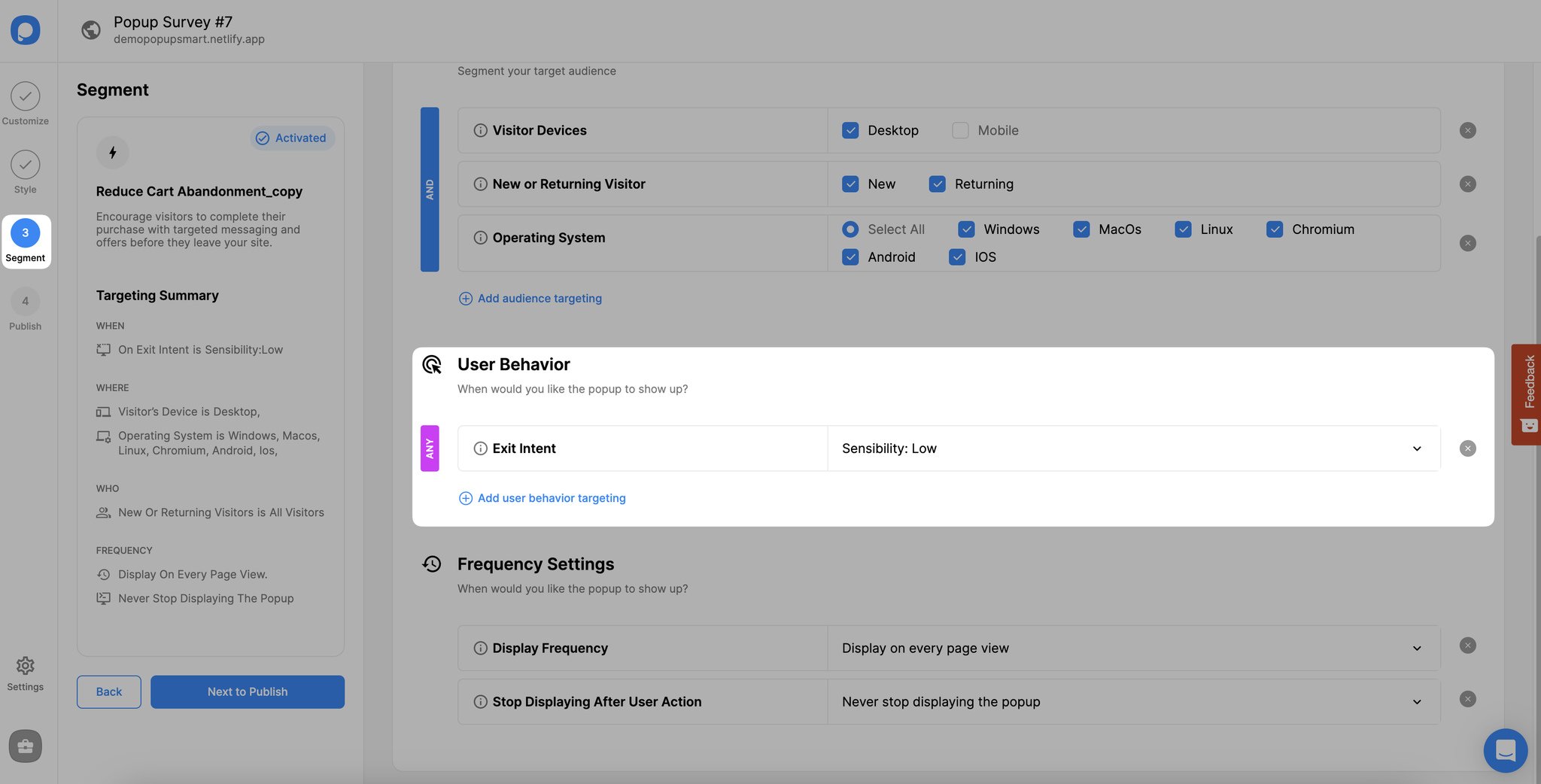The image size is (1541, 784).
Task: Remove the Visitor Devices rule
Action: 1467,130
